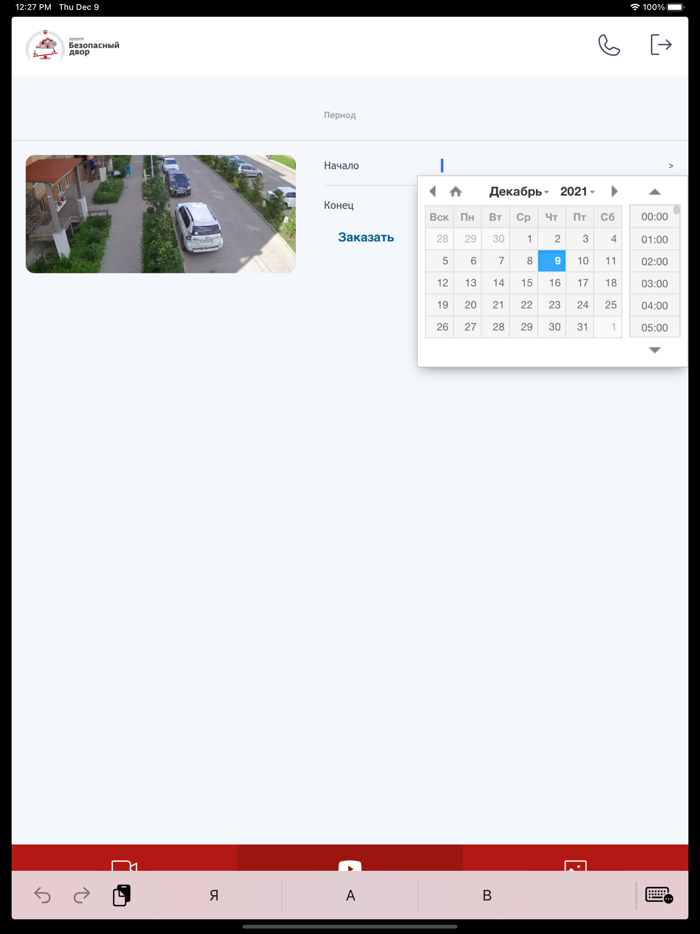The width and height of the screenshot is (700, 934).
Task: Click the Вск weekday header
Action: pyautogui.click(x=440, y=217)
